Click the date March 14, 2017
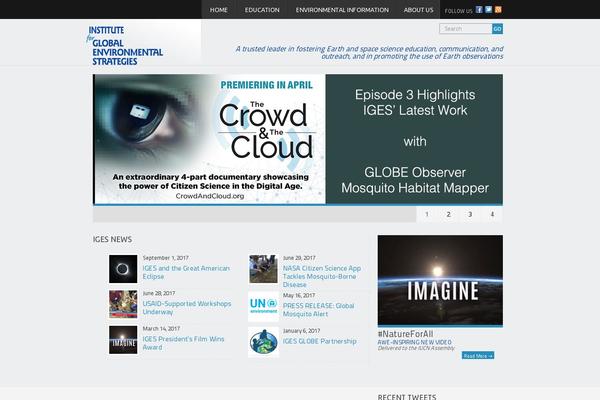The image size is (600, 400). click(161, 328)
